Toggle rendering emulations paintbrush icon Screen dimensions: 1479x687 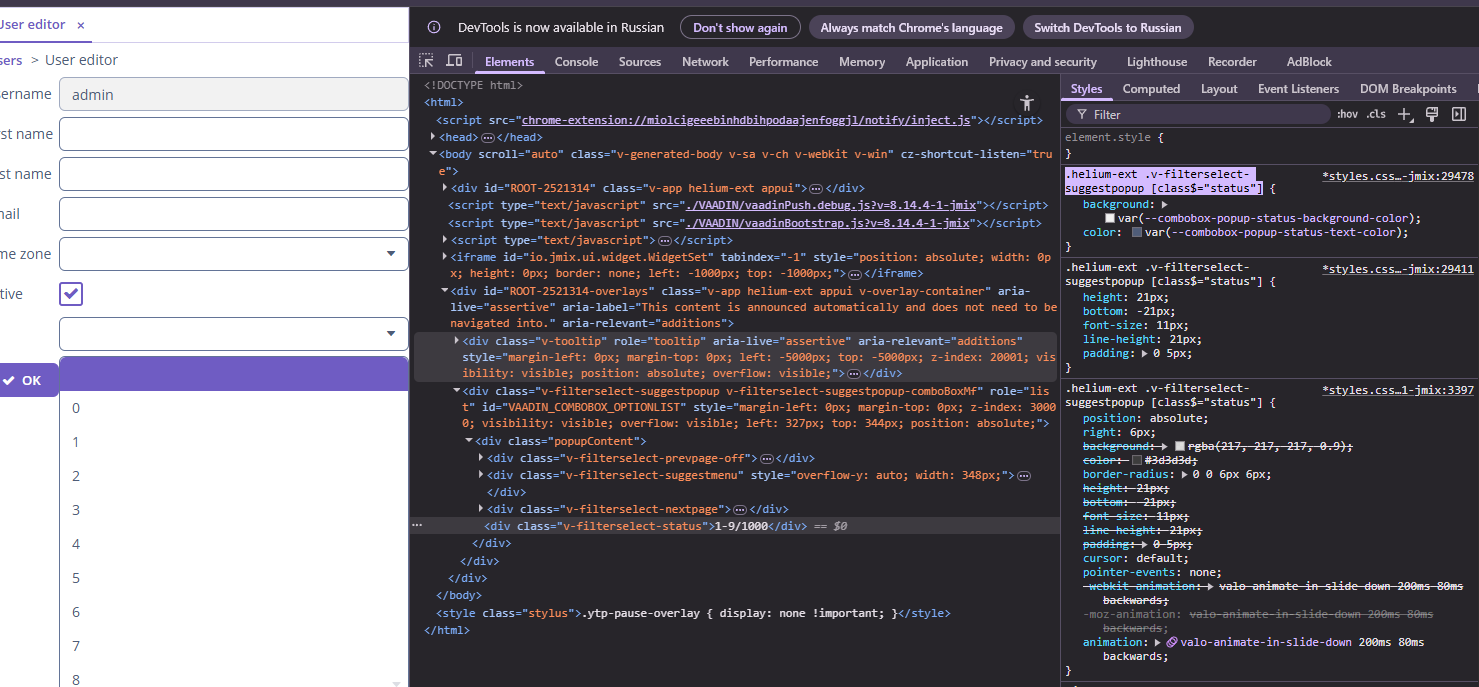point(1432,114)
